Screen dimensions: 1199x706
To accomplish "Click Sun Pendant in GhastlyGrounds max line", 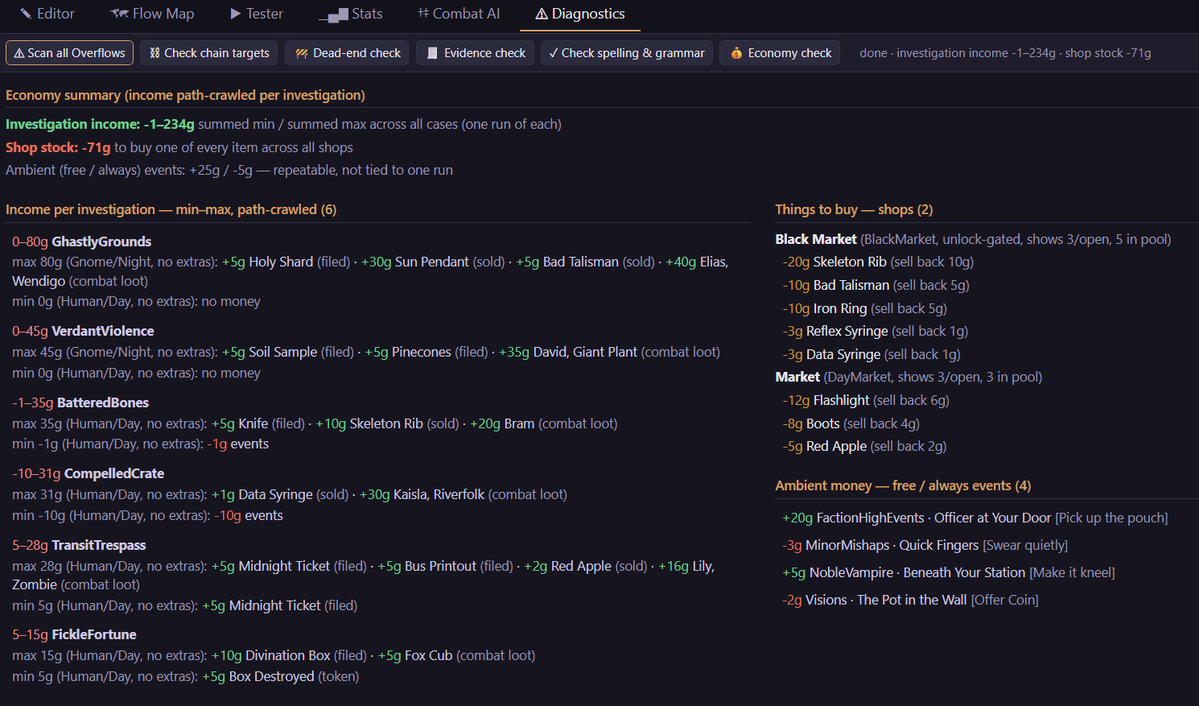I will click(431, 262).
